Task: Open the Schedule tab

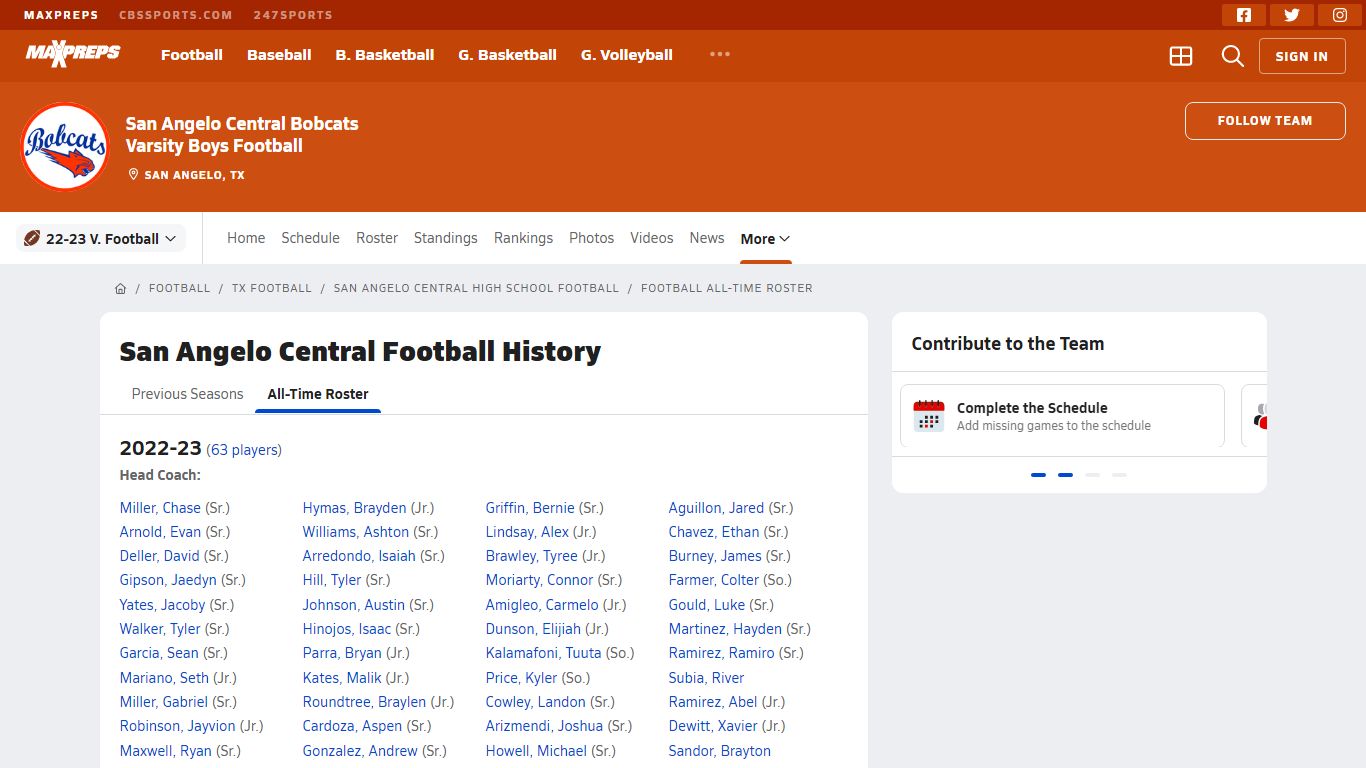Action: [311, 238]
